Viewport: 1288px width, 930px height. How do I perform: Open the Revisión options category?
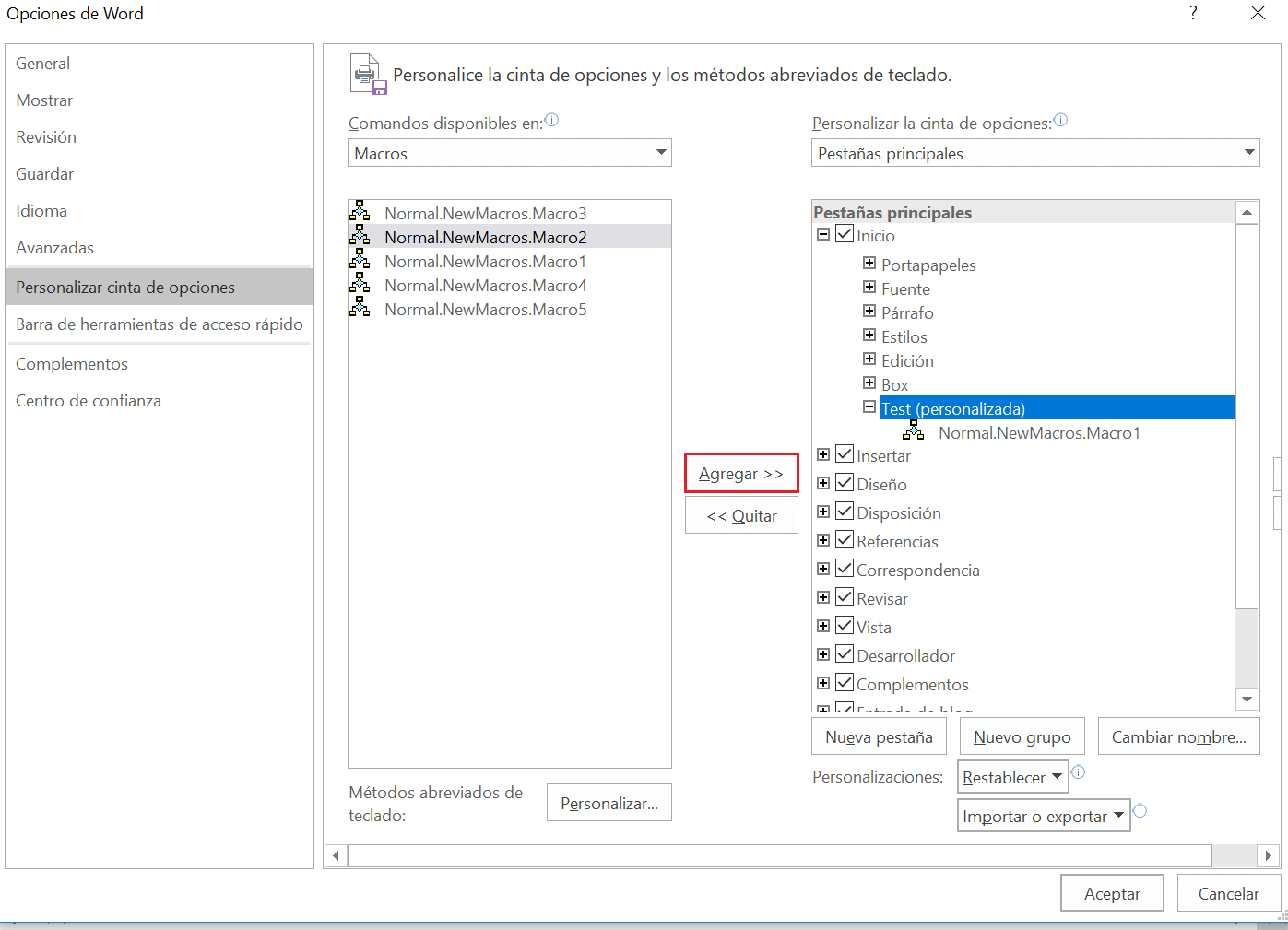[160, 137]
